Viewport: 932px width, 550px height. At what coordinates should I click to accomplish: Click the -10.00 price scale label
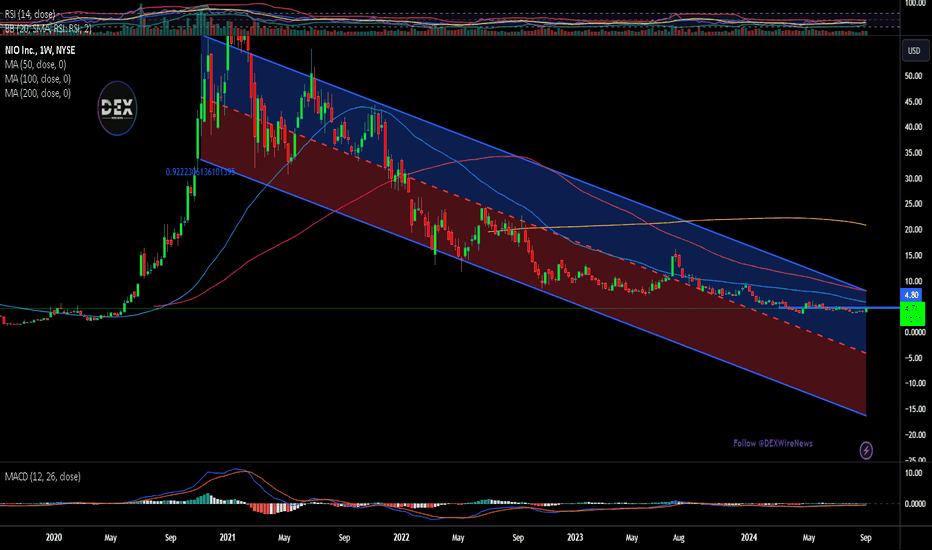[914, 384]
